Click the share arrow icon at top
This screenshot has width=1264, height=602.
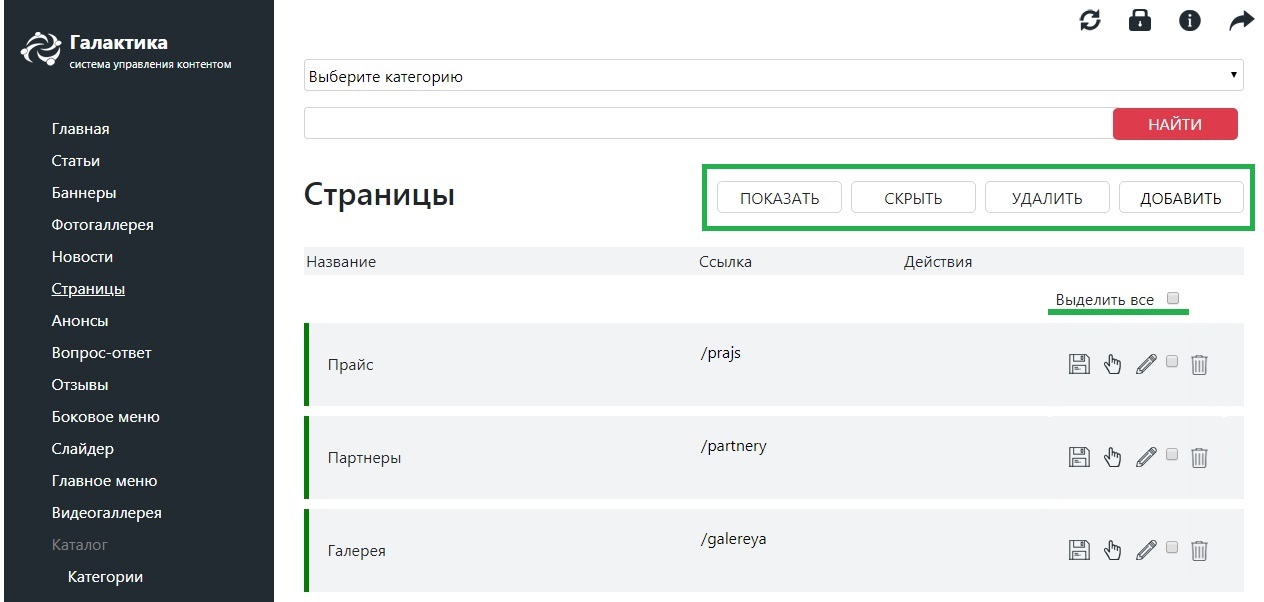coord(1241,20)
